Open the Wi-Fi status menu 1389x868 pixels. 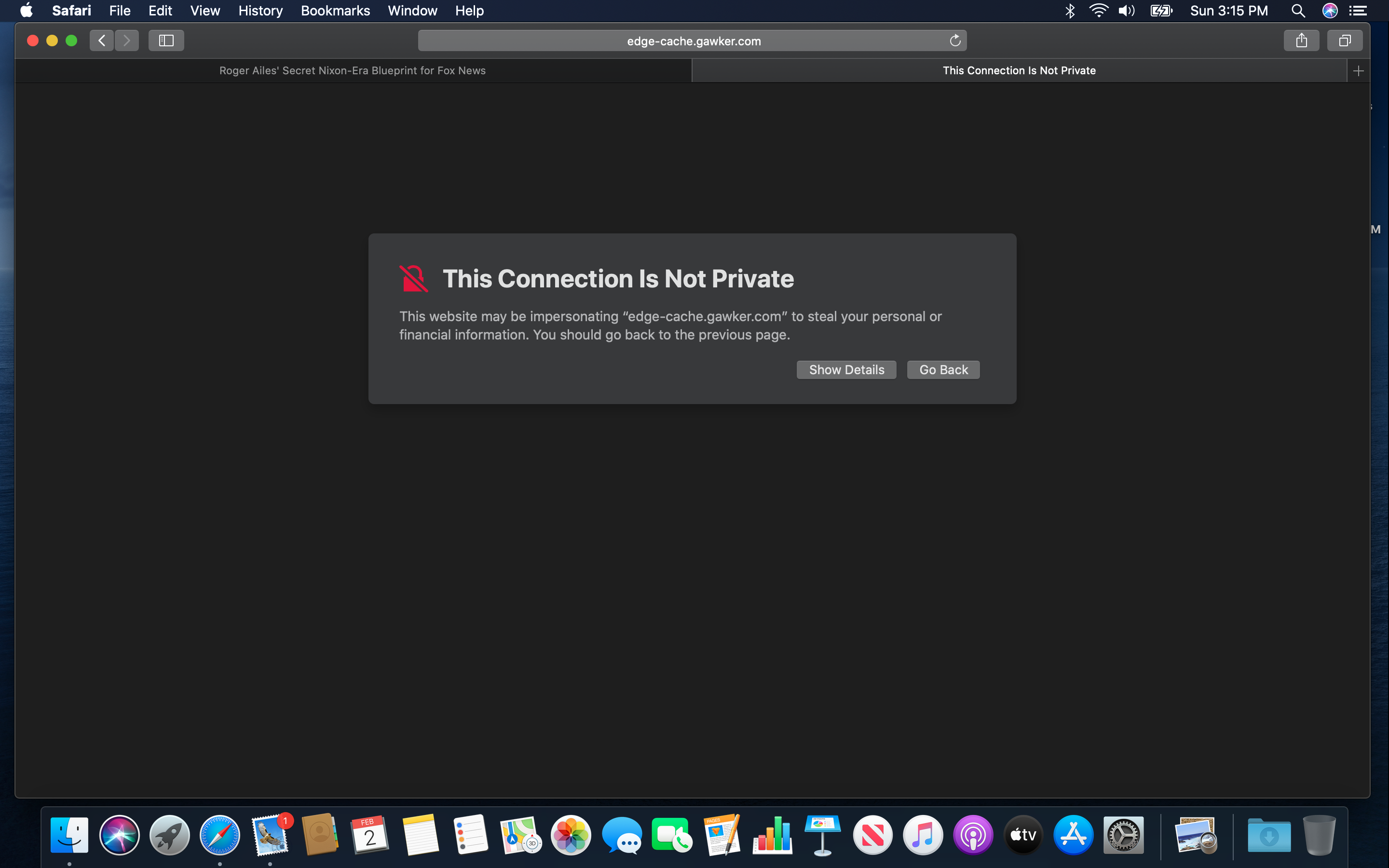click(x=1098, y=10)
